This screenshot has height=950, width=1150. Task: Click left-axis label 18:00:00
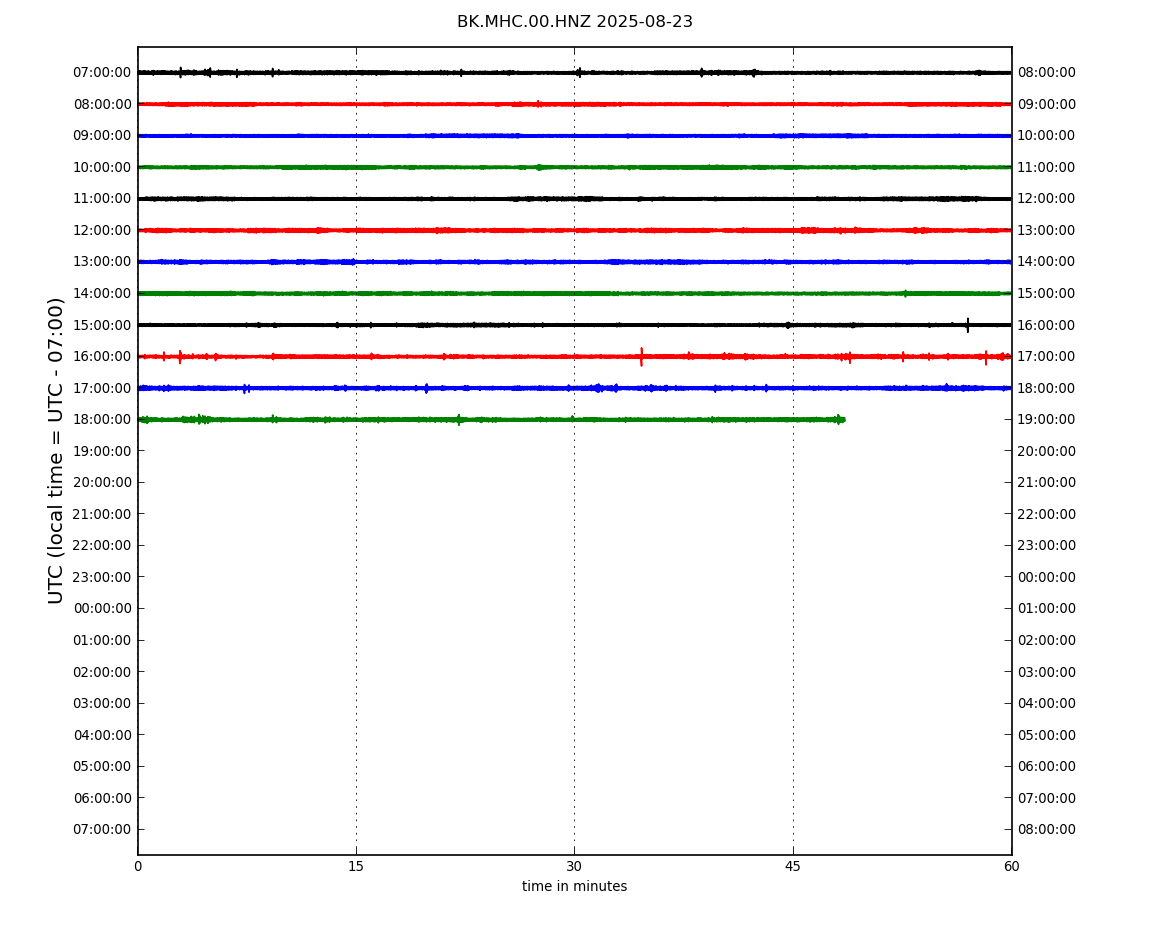(102, 420)
